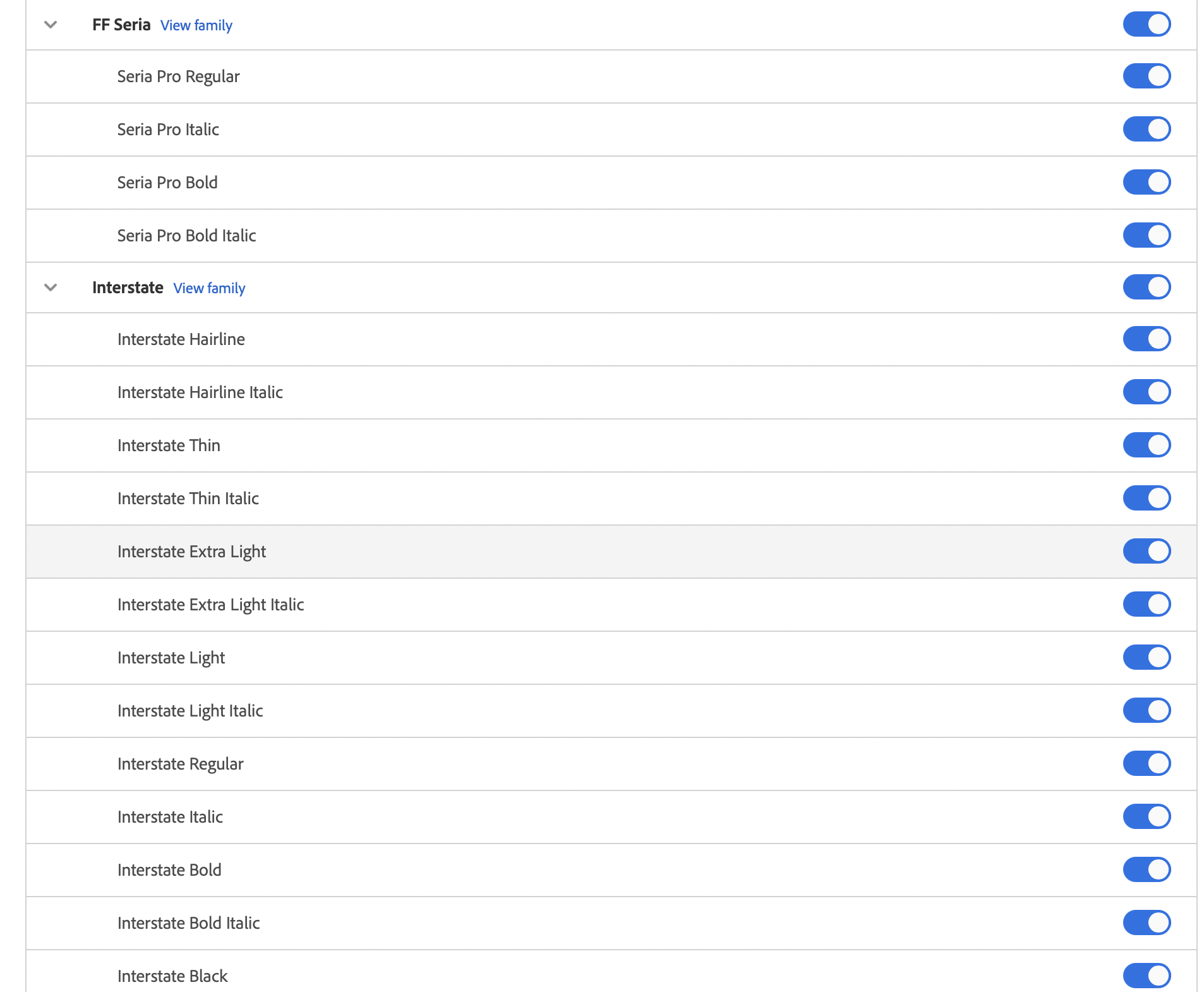Turn off Interstate Hairline font
The image size is (1204, 992).
tap(1146, 339)
